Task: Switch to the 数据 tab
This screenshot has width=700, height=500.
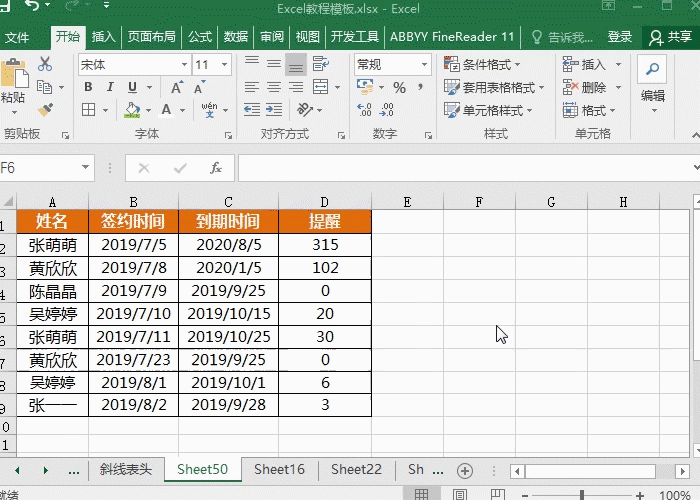Action: coord(236,37)
